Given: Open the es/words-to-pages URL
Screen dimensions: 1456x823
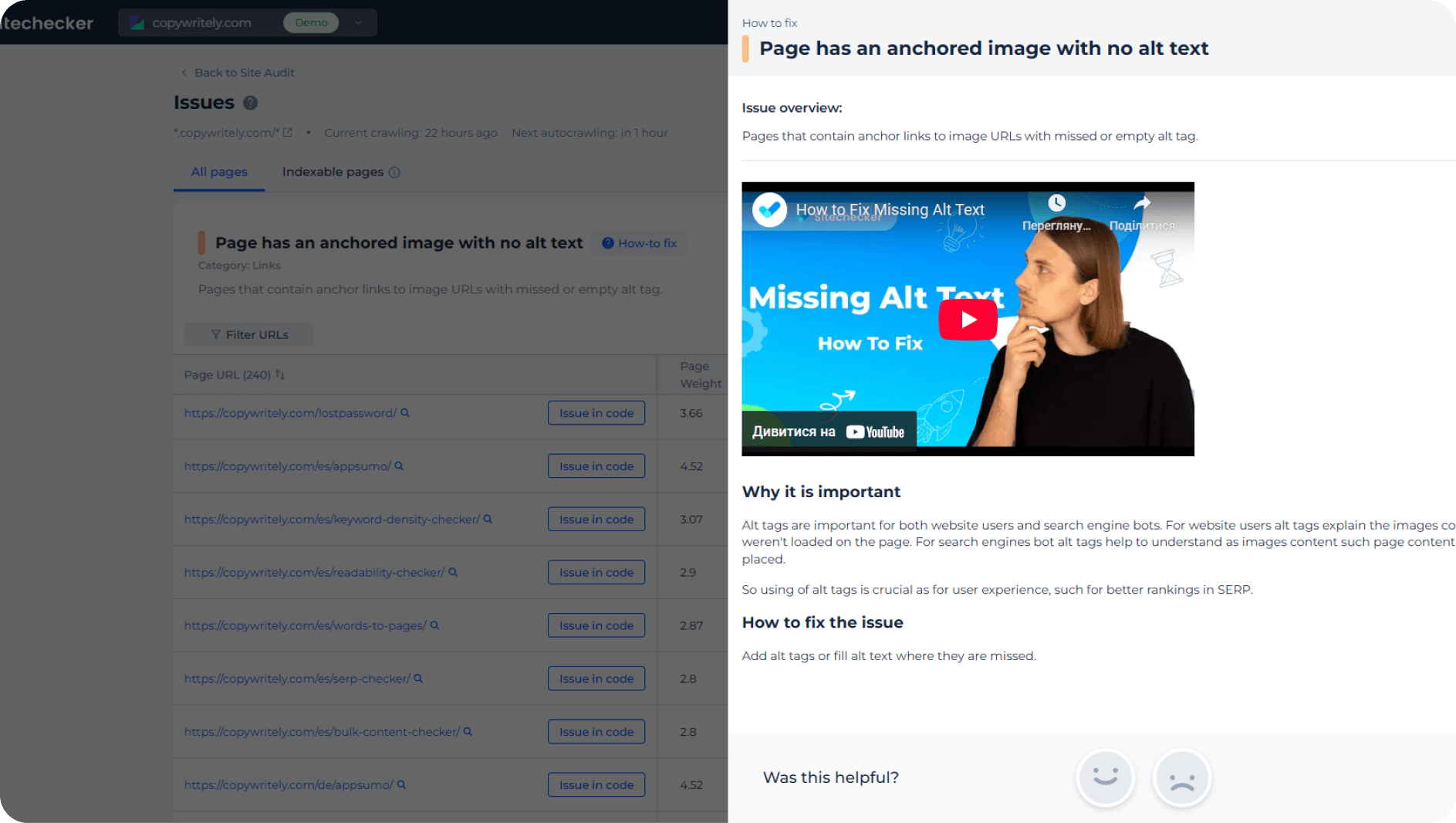Looking at the screenshot, I should (x=305, y=625).
